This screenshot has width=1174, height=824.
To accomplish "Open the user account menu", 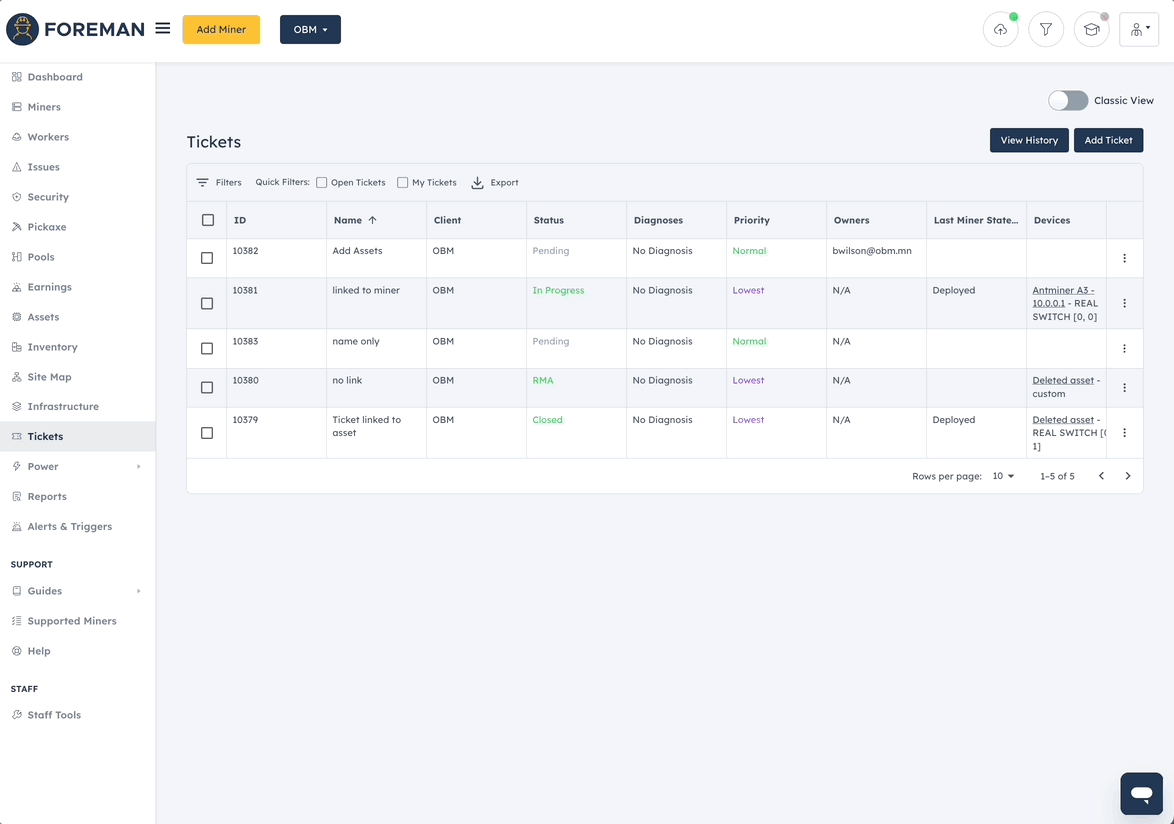I will 1140,30.
